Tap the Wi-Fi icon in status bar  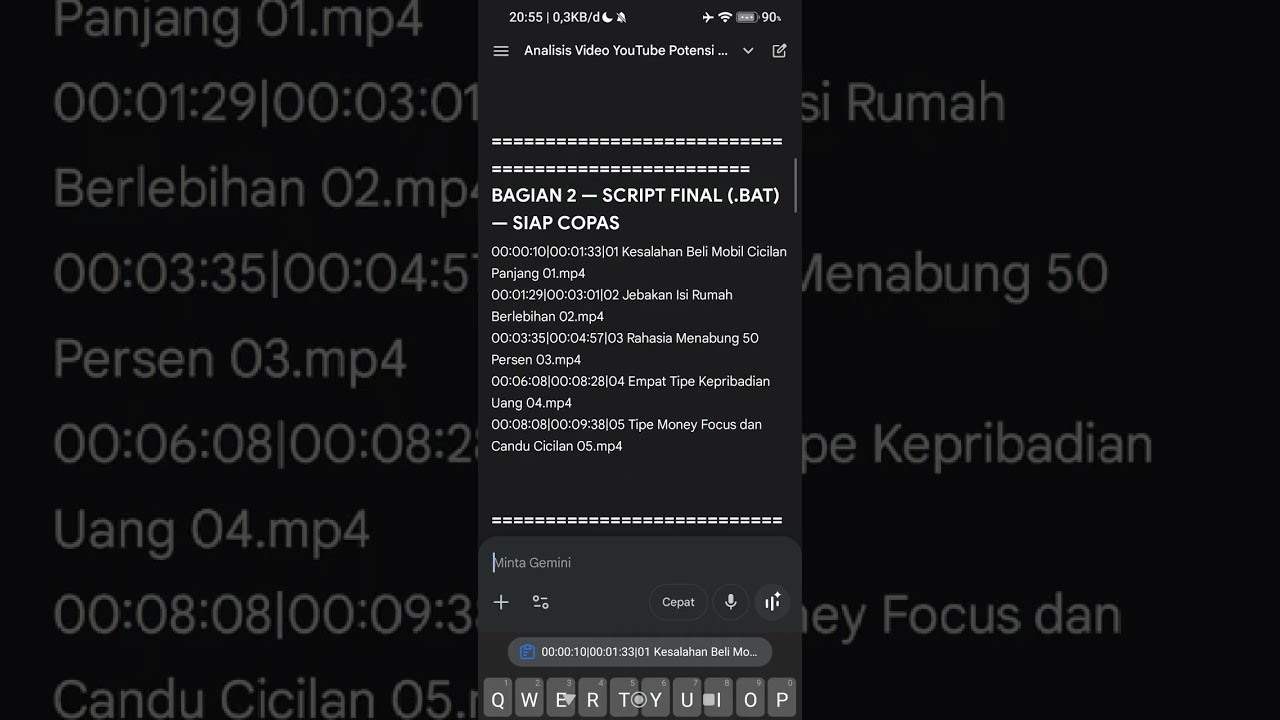725,17
